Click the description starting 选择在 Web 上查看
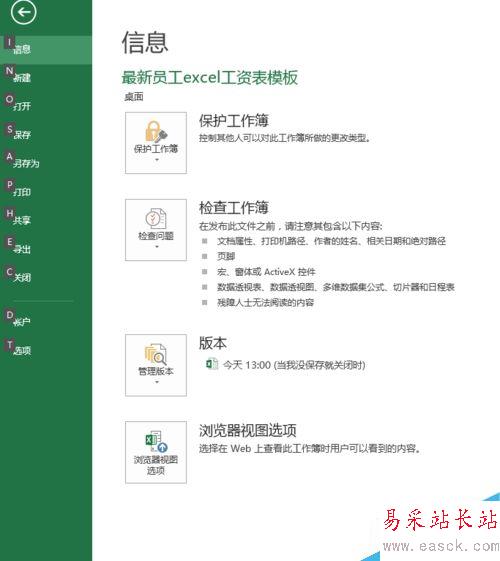The image size is (500, 561). point(309,448)
